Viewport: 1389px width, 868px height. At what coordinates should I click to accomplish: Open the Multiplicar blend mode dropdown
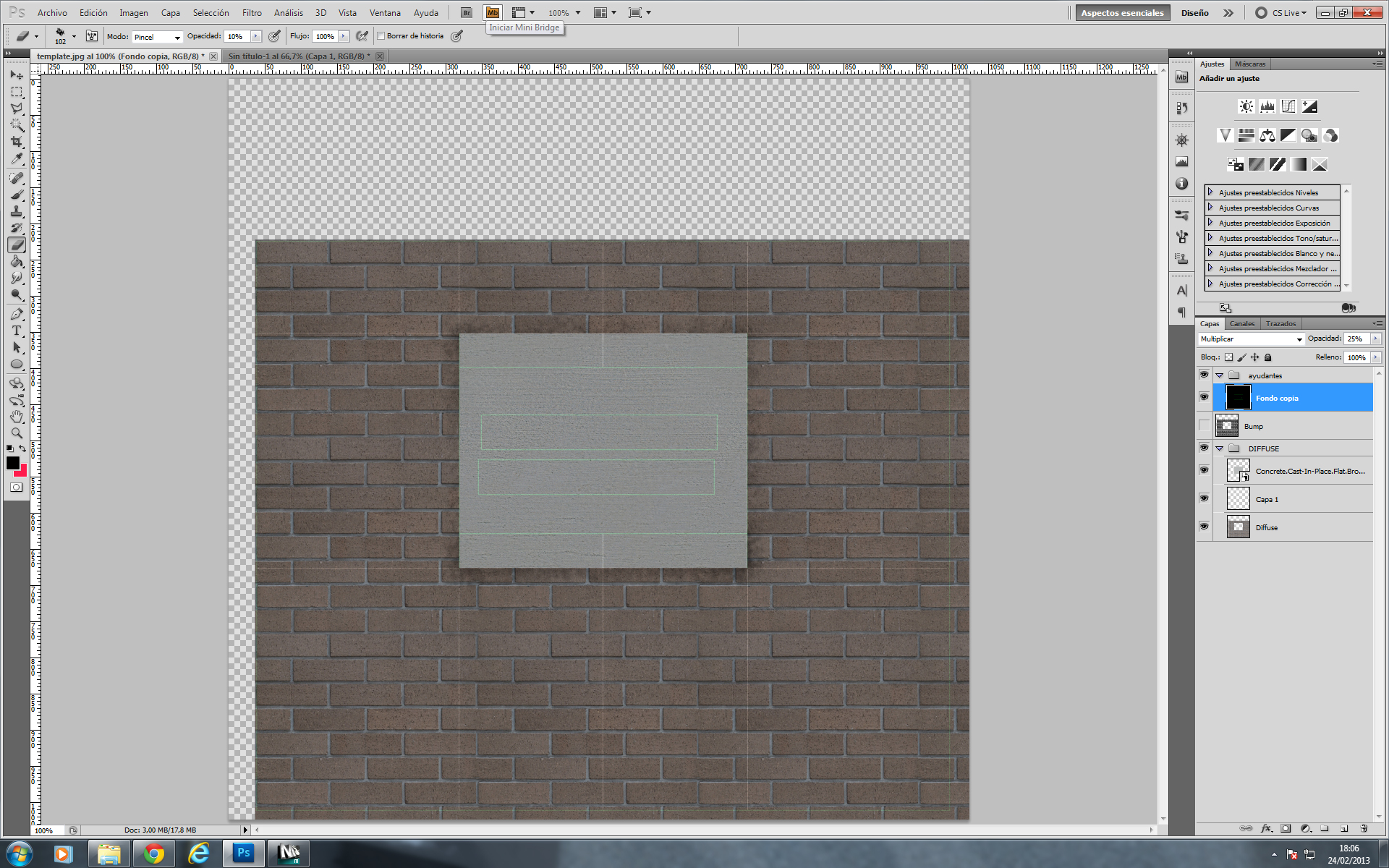pyautogui.click(x=1251, y=339)
